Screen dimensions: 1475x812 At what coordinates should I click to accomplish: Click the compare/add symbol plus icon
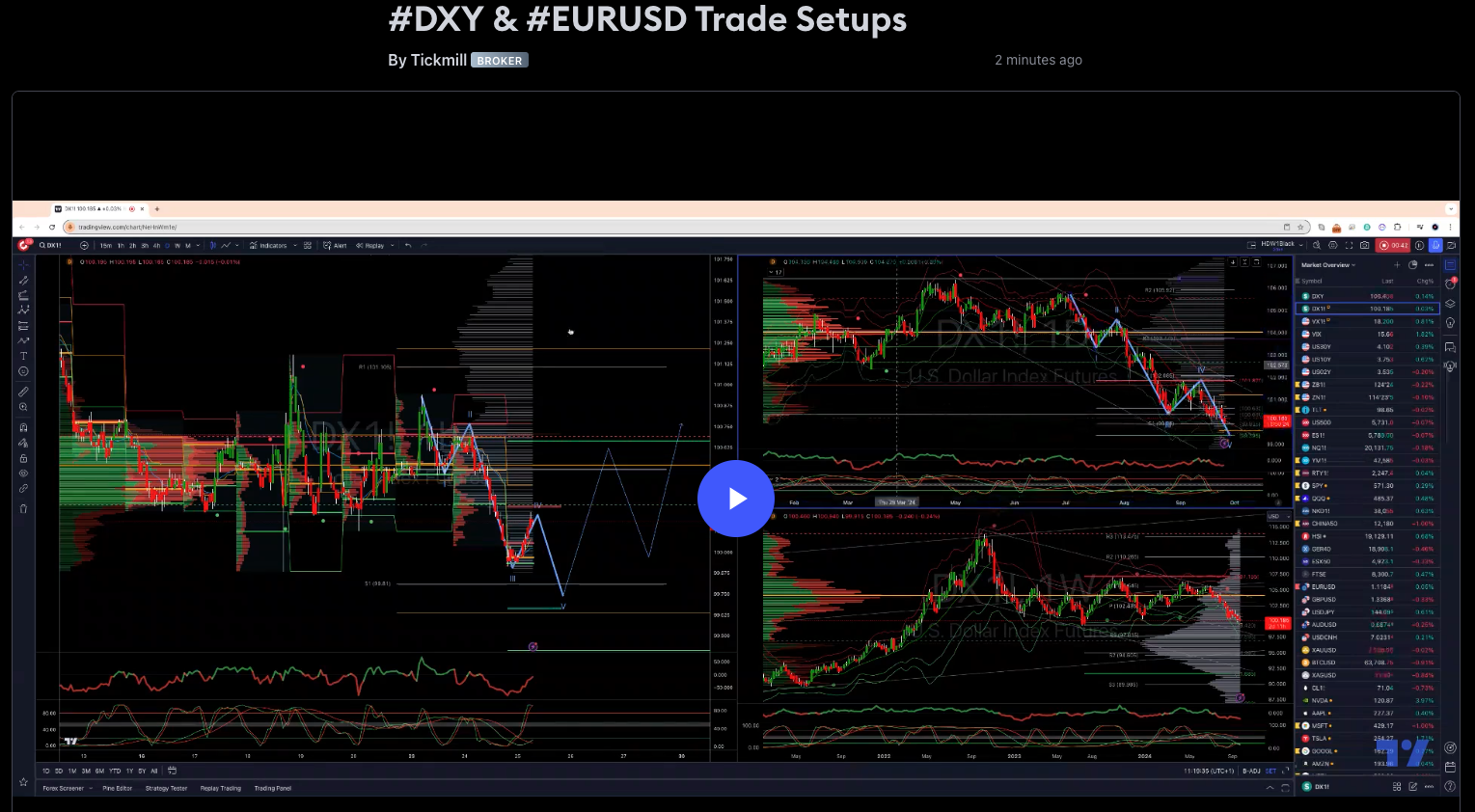[84, 245]
